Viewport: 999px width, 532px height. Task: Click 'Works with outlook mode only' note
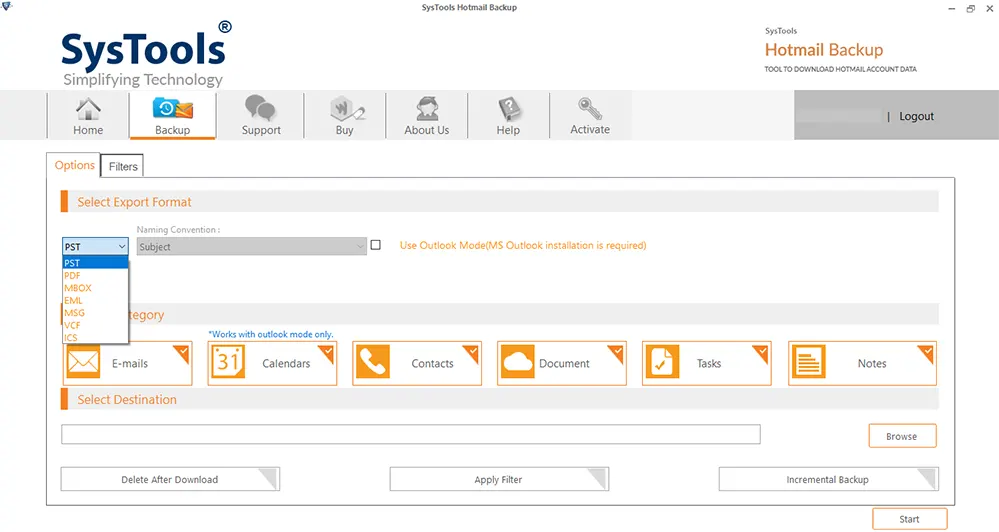(271, 334)
